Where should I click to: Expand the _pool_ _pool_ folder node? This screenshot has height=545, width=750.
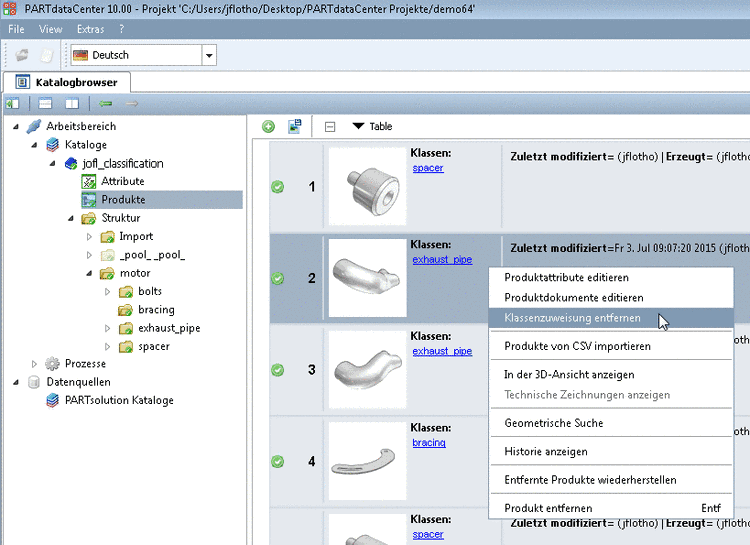coord(89,255)
